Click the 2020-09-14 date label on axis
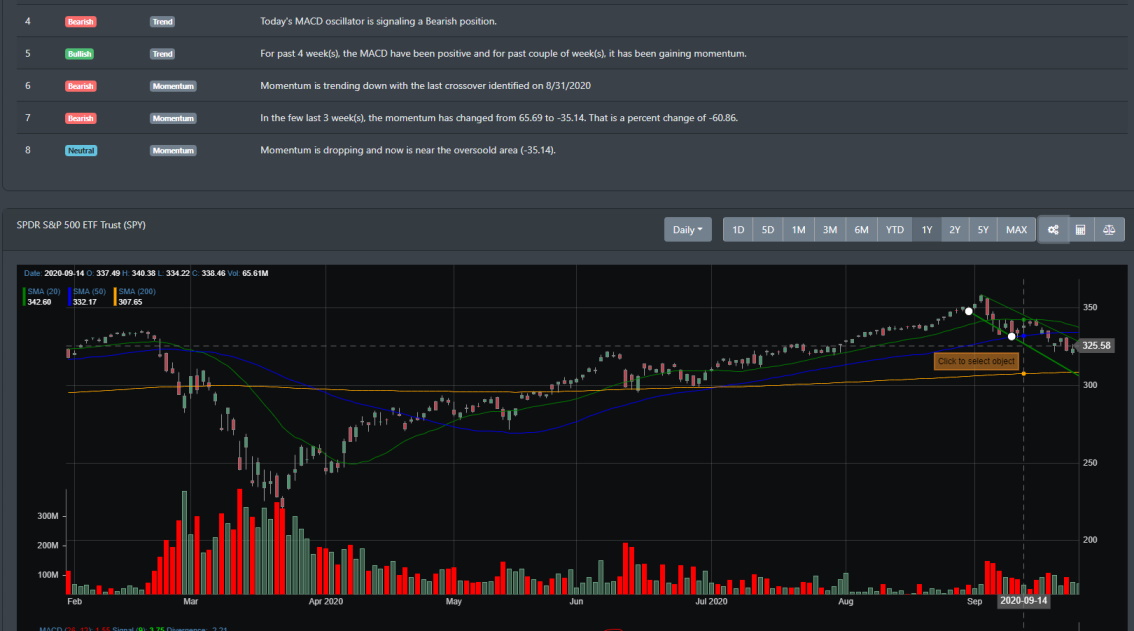The image size is (1134, 631). pos(1023,601)
